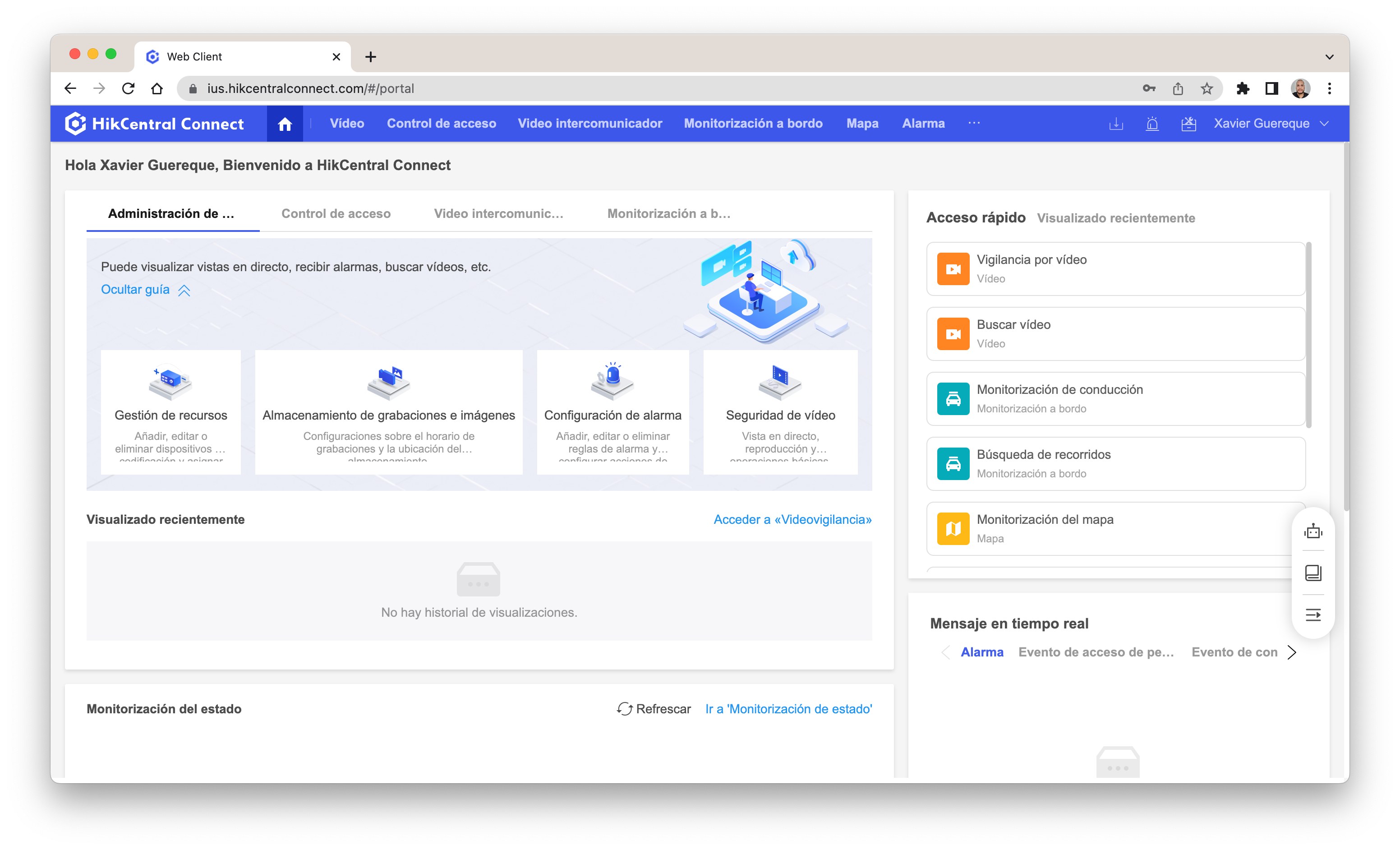Open the tab search chevron
1400x850 pixels.
click(x=1329, y=57)
